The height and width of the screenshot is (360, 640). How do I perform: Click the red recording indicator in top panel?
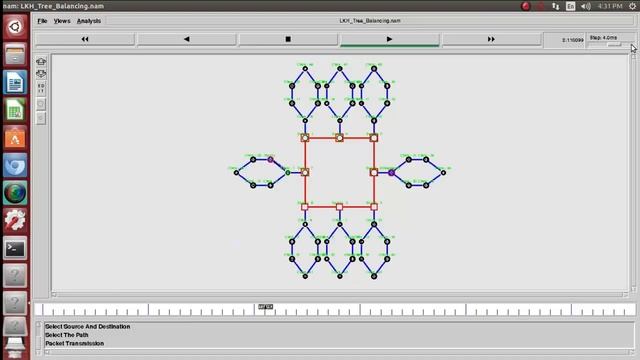point(526,6)
